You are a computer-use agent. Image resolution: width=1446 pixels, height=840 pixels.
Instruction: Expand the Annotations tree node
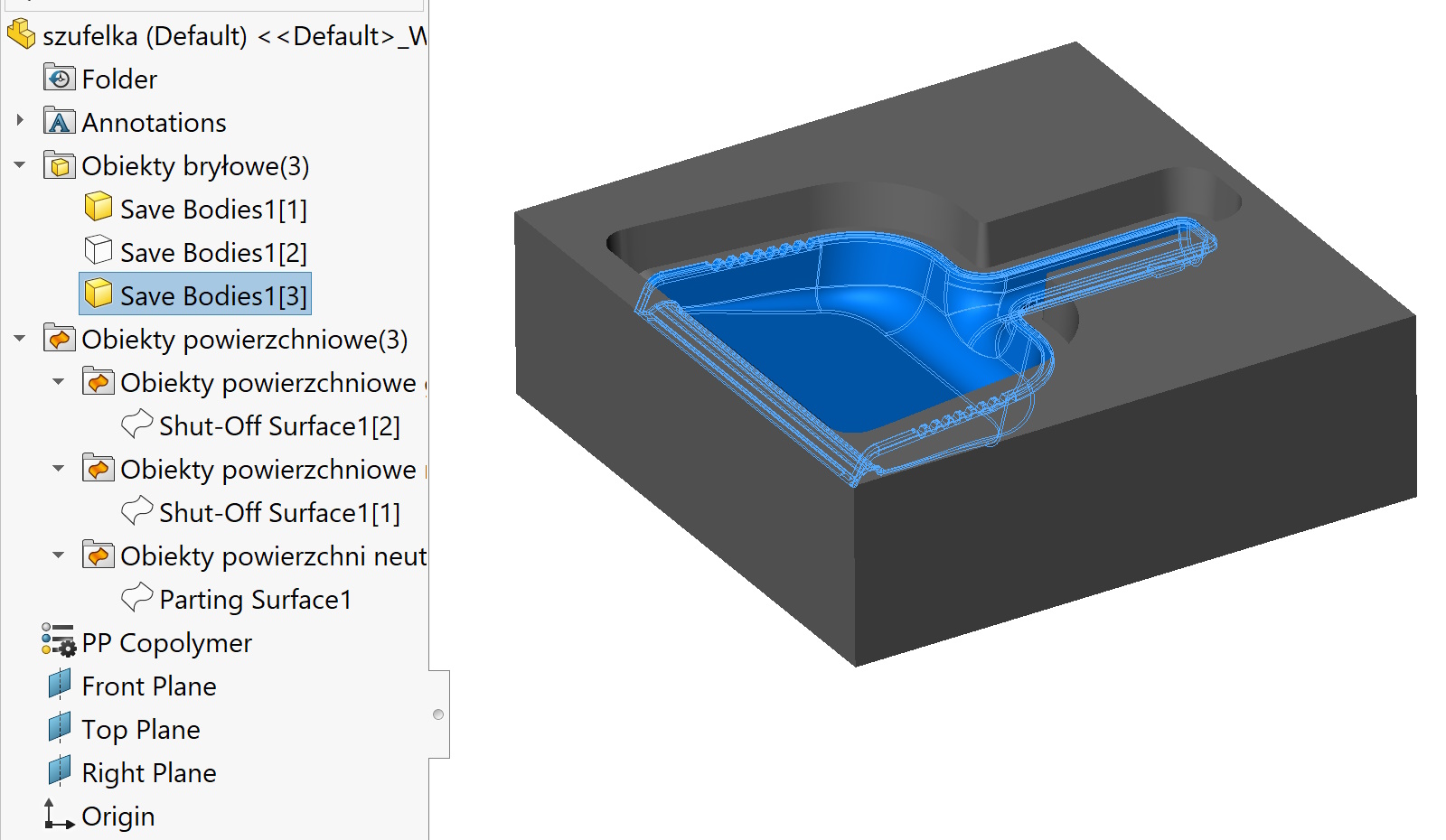pos(21,121)
